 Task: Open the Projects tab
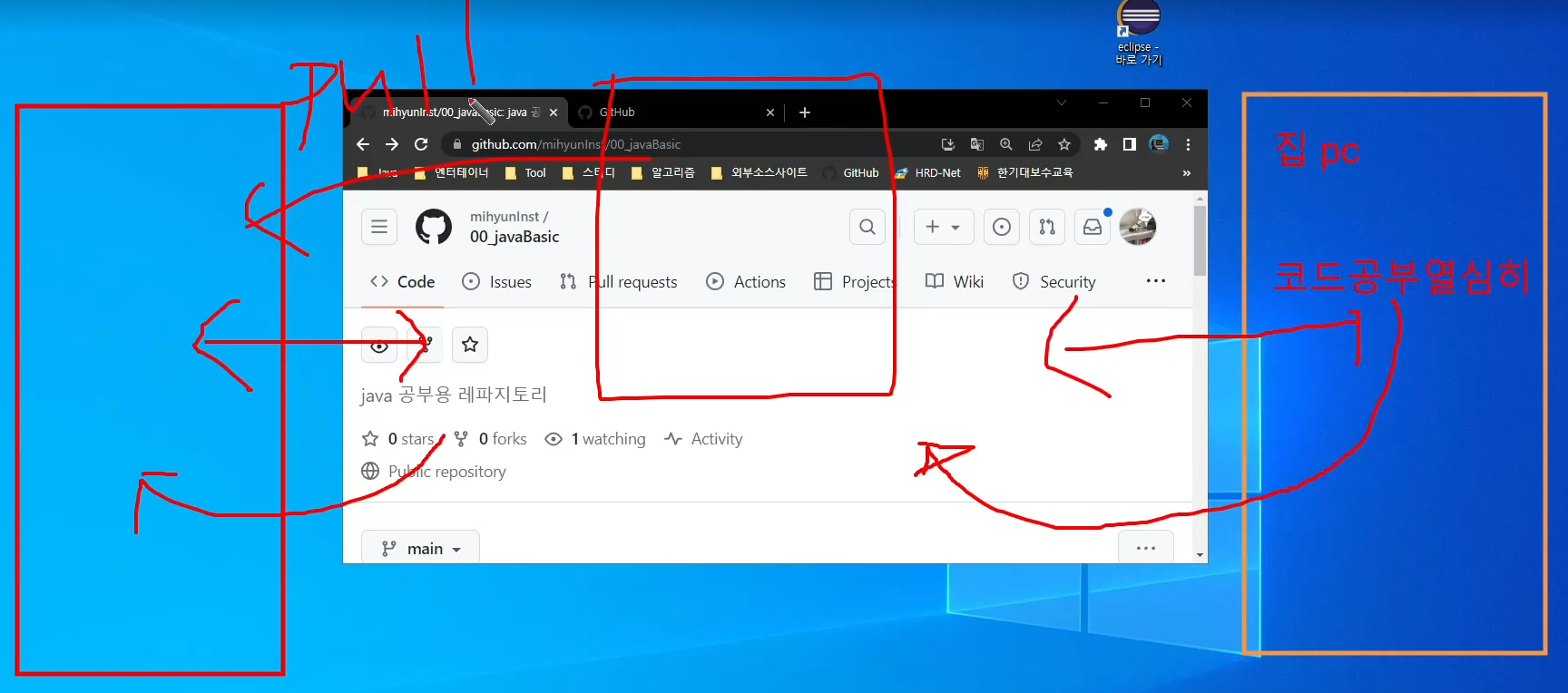pyautogui.click(x=855, y=282)
